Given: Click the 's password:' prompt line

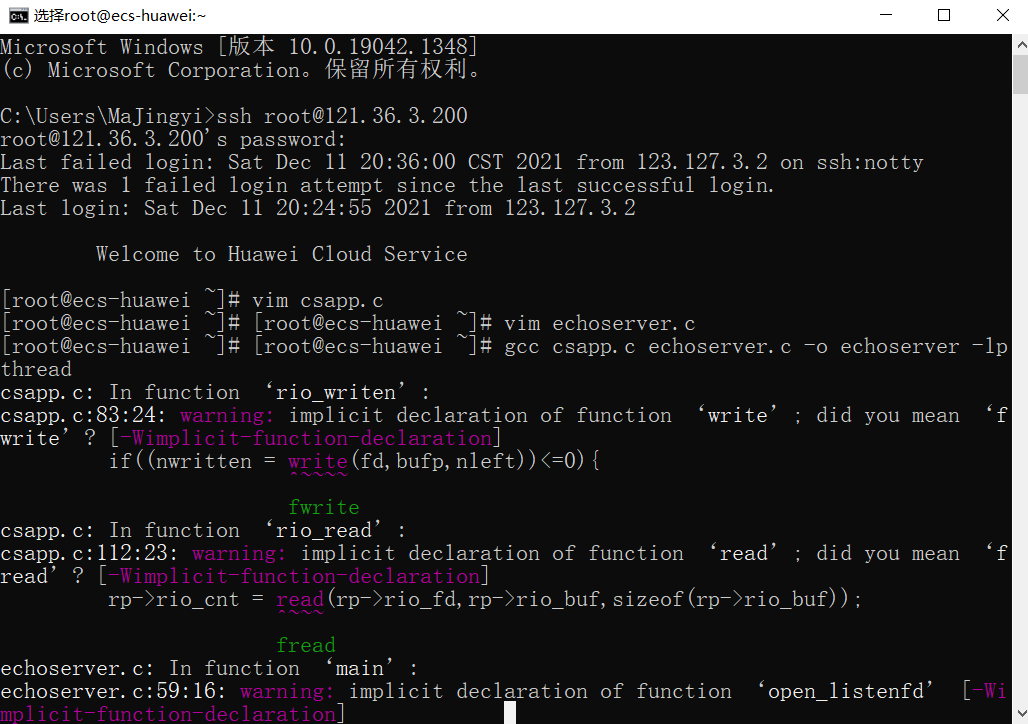Looking at the screenshot, I should pos(172,140).
